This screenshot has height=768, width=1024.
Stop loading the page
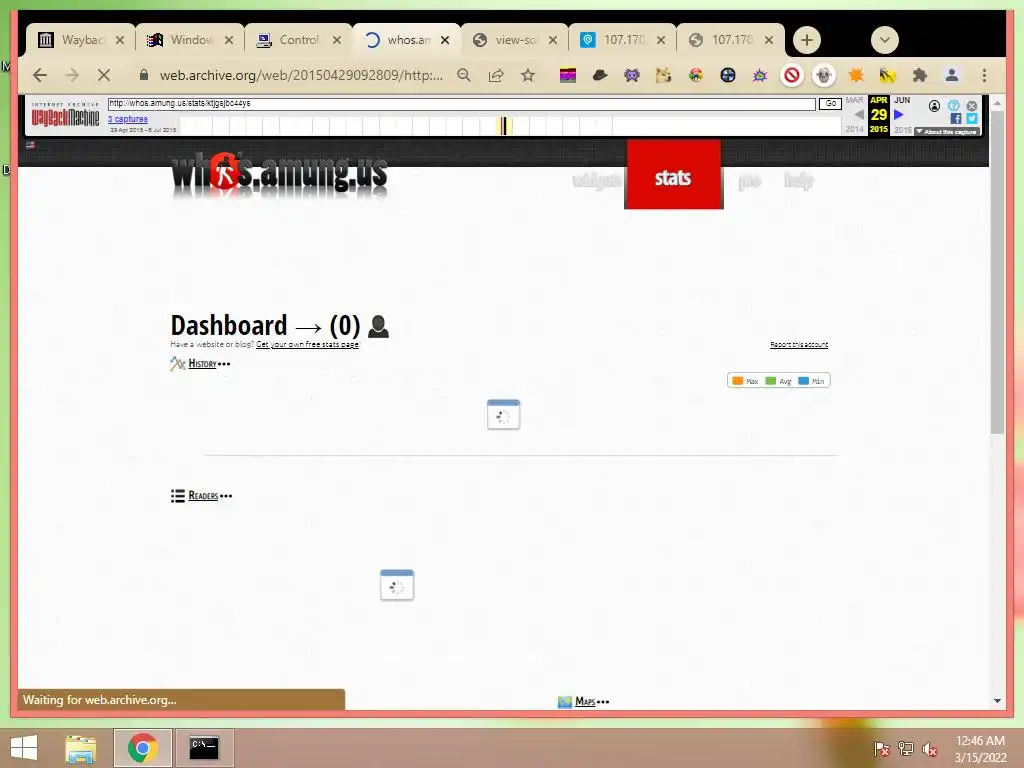click(x=104, y=75)
